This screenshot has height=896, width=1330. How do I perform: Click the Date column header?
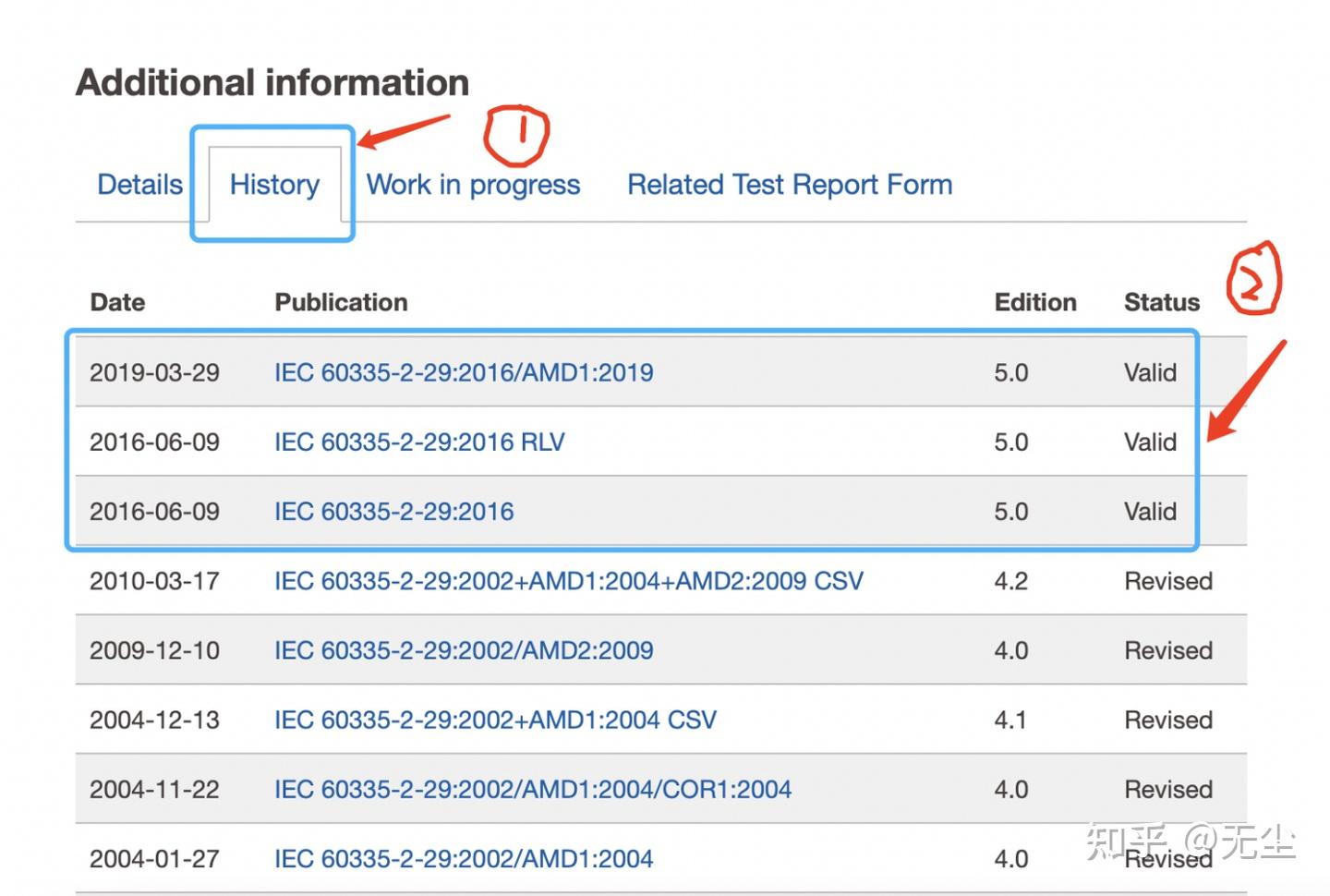(x=117, y=302)
